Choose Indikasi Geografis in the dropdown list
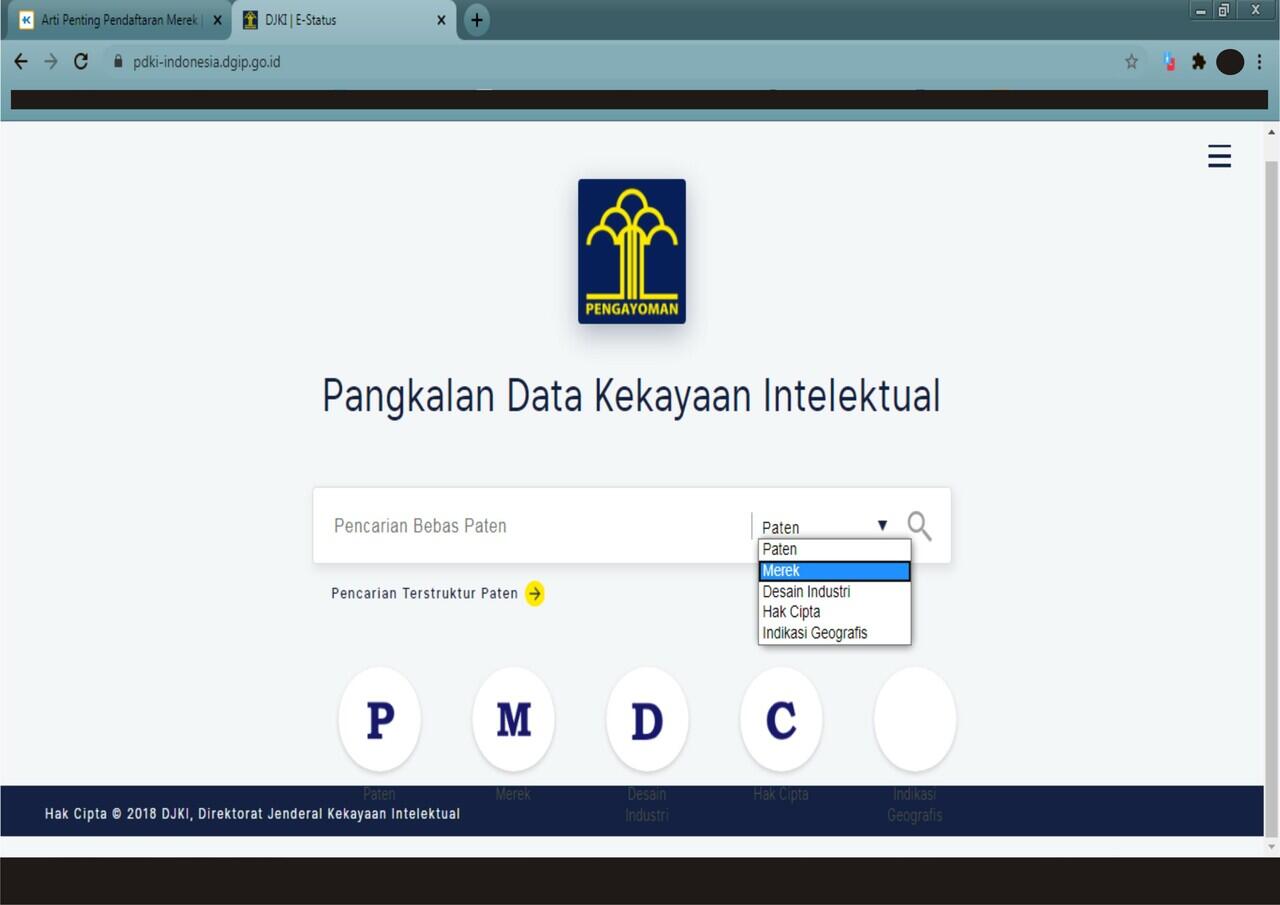This screenshot has width=1280, height=905. 834,633
